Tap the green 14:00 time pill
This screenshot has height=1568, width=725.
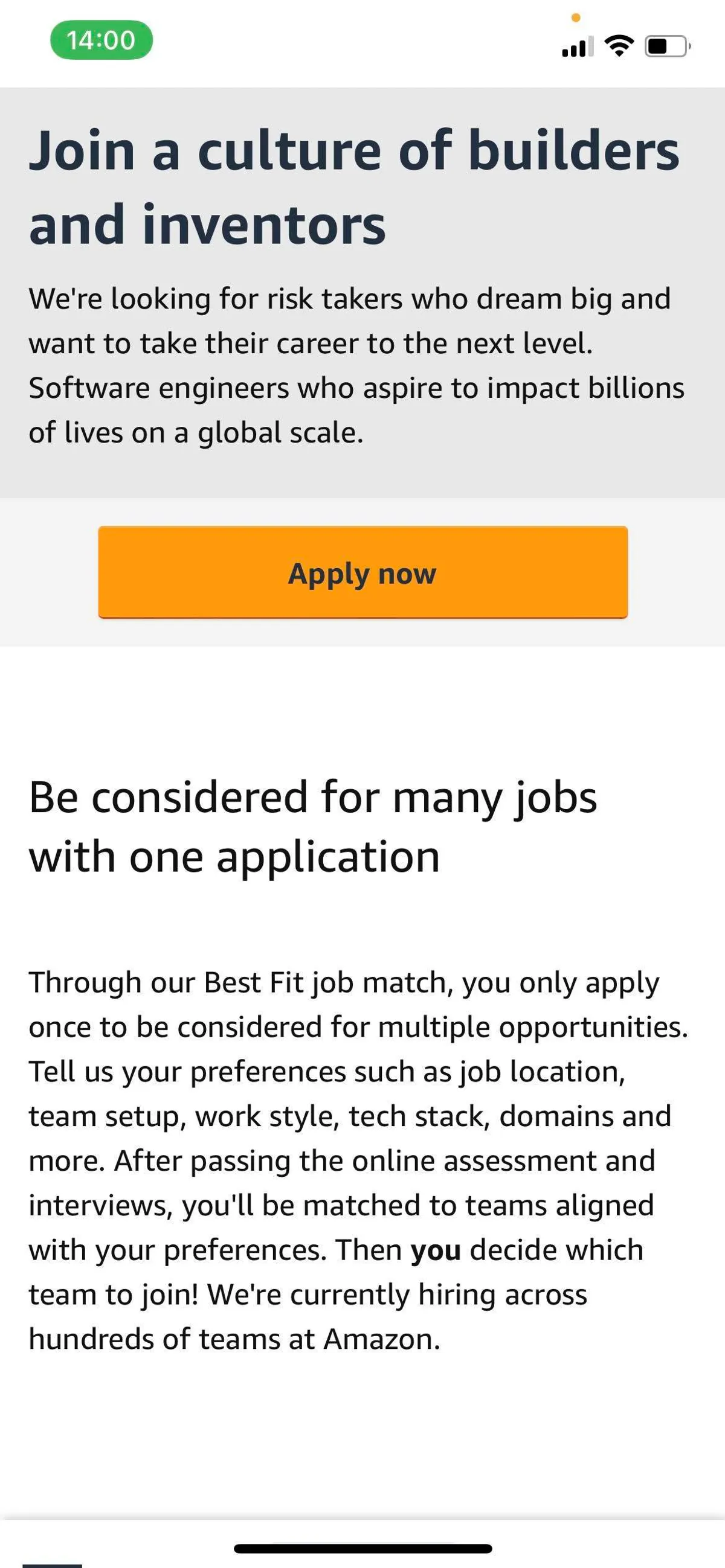tap(100, 40)
